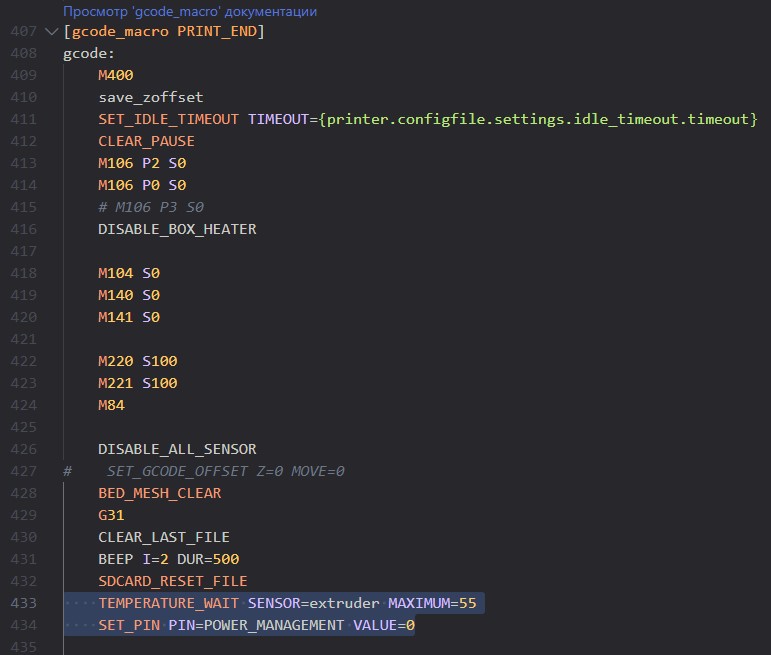
Task: Click the commented line # M106 P3 S0
Action: [x=151, y=208]
